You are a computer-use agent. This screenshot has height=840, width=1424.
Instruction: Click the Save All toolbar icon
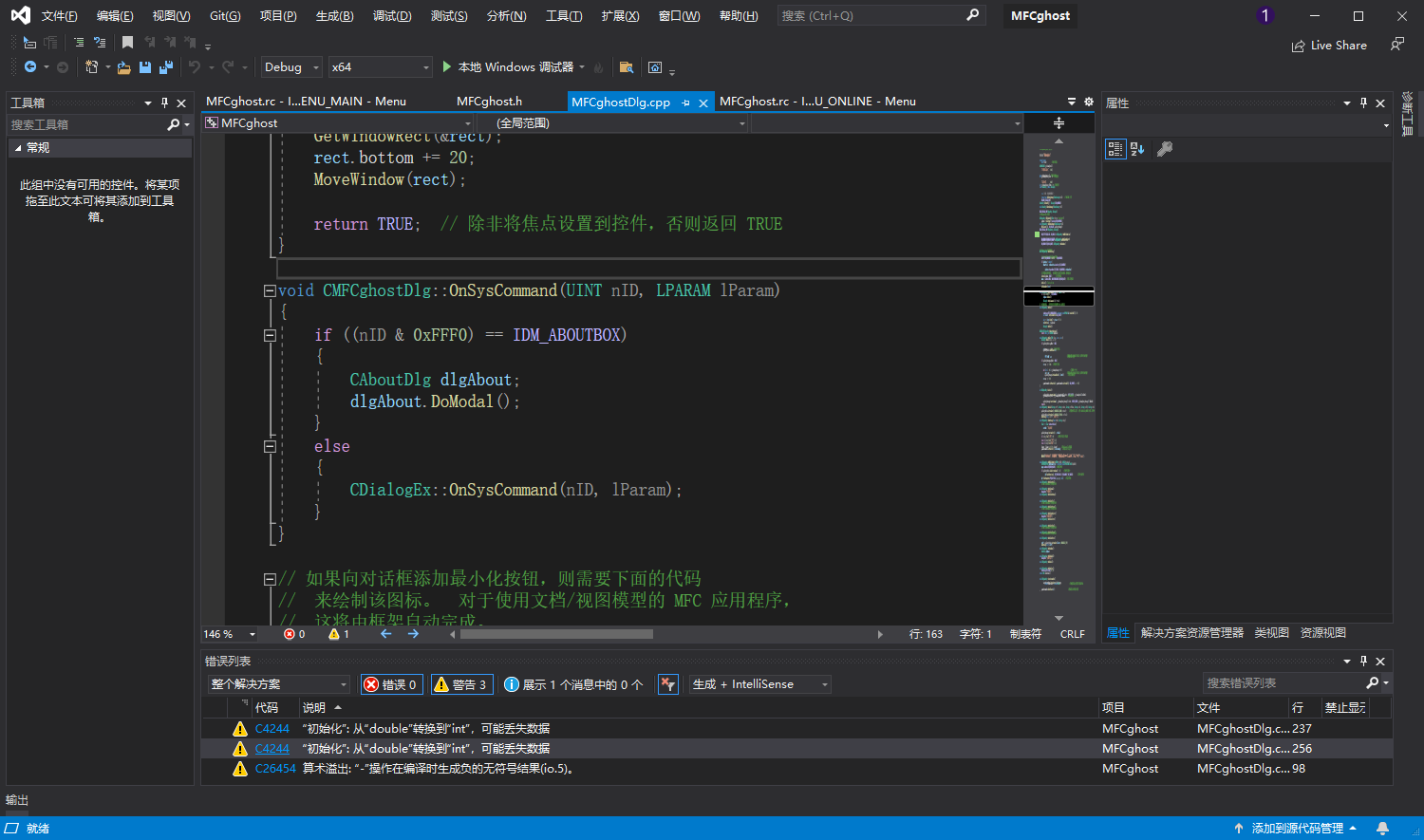click(x=166, y=67)
